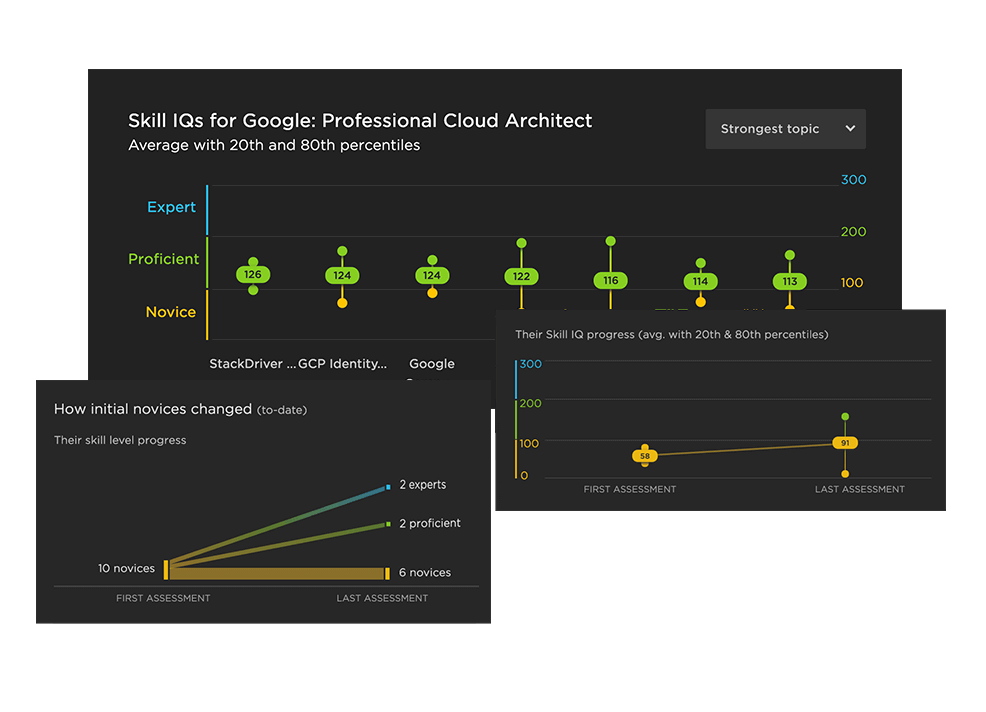Image resolution: width=986 pixels, height=712 pixels.
Task: Click the Novice axis label
Action: (x=171, y=311)
